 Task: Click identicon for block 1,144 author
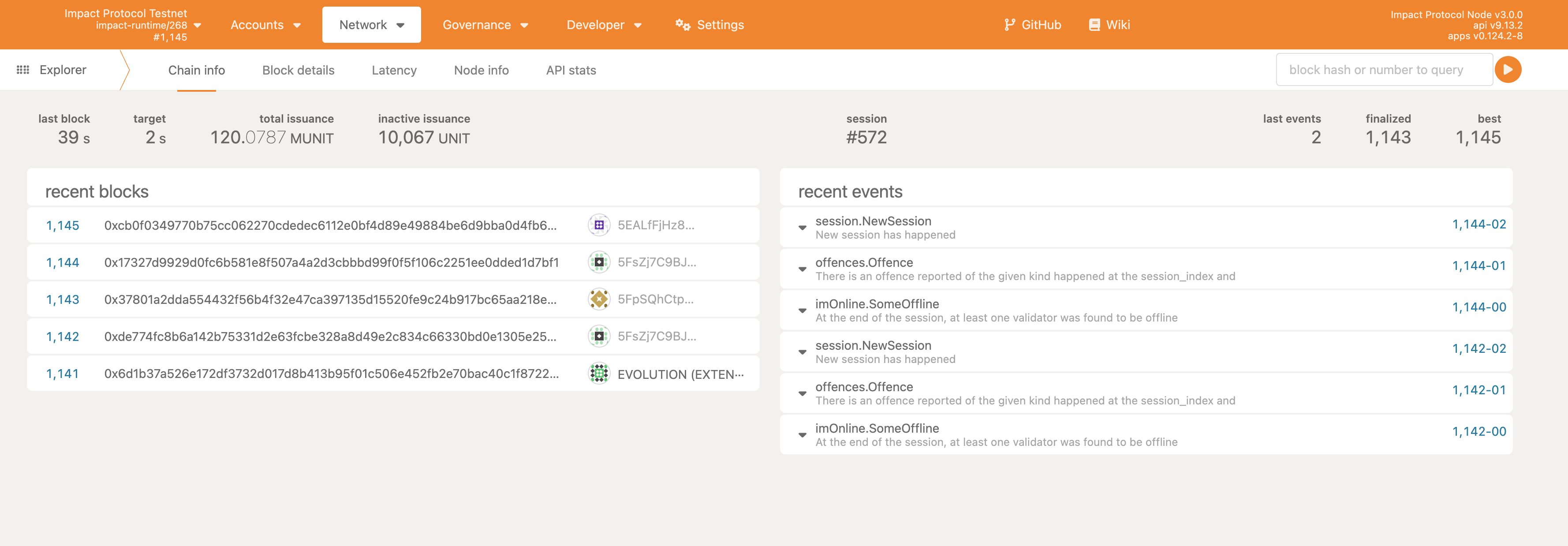pos(599,262)
